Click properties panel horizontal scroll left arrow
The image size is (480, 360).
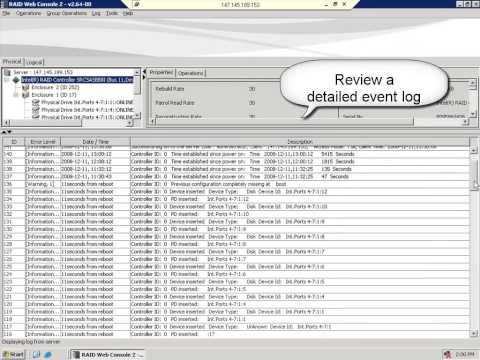(x=152, y=122)
